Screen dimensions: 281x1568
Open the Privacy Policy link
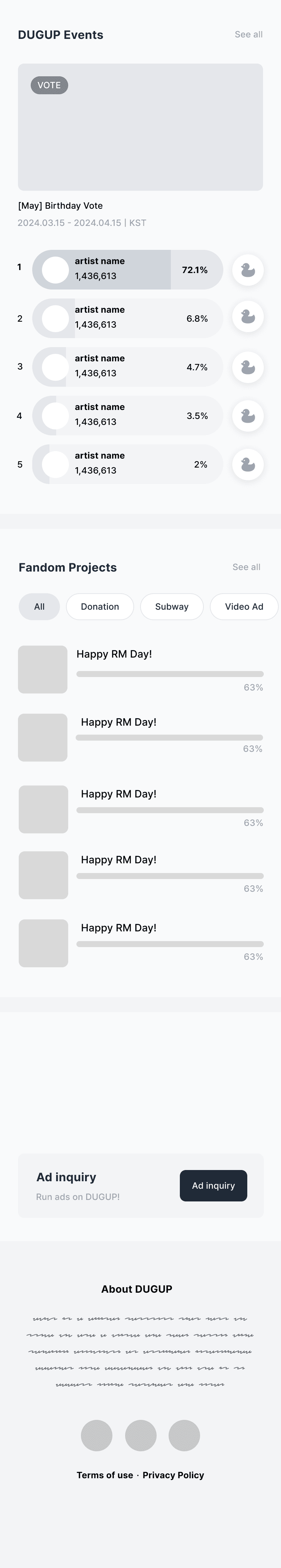(173, 1475)
